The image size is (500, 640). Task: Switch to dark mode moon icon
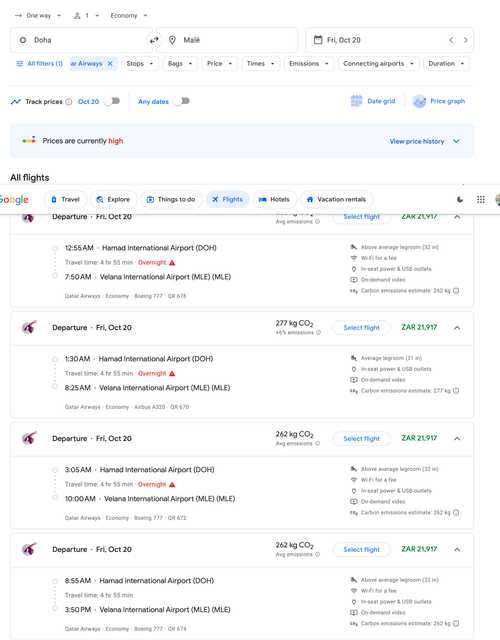460,199
